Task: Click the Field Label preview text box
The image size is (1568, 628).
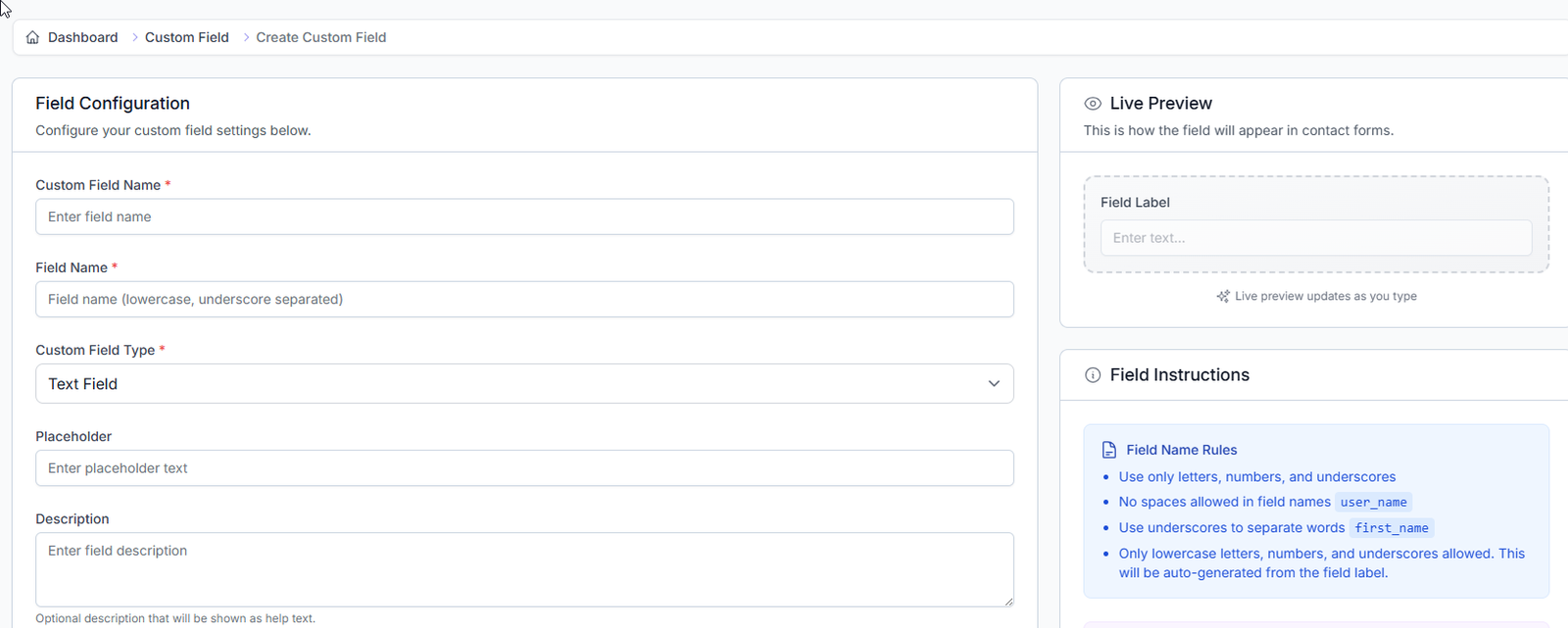Action: (x=1315, y=237)
